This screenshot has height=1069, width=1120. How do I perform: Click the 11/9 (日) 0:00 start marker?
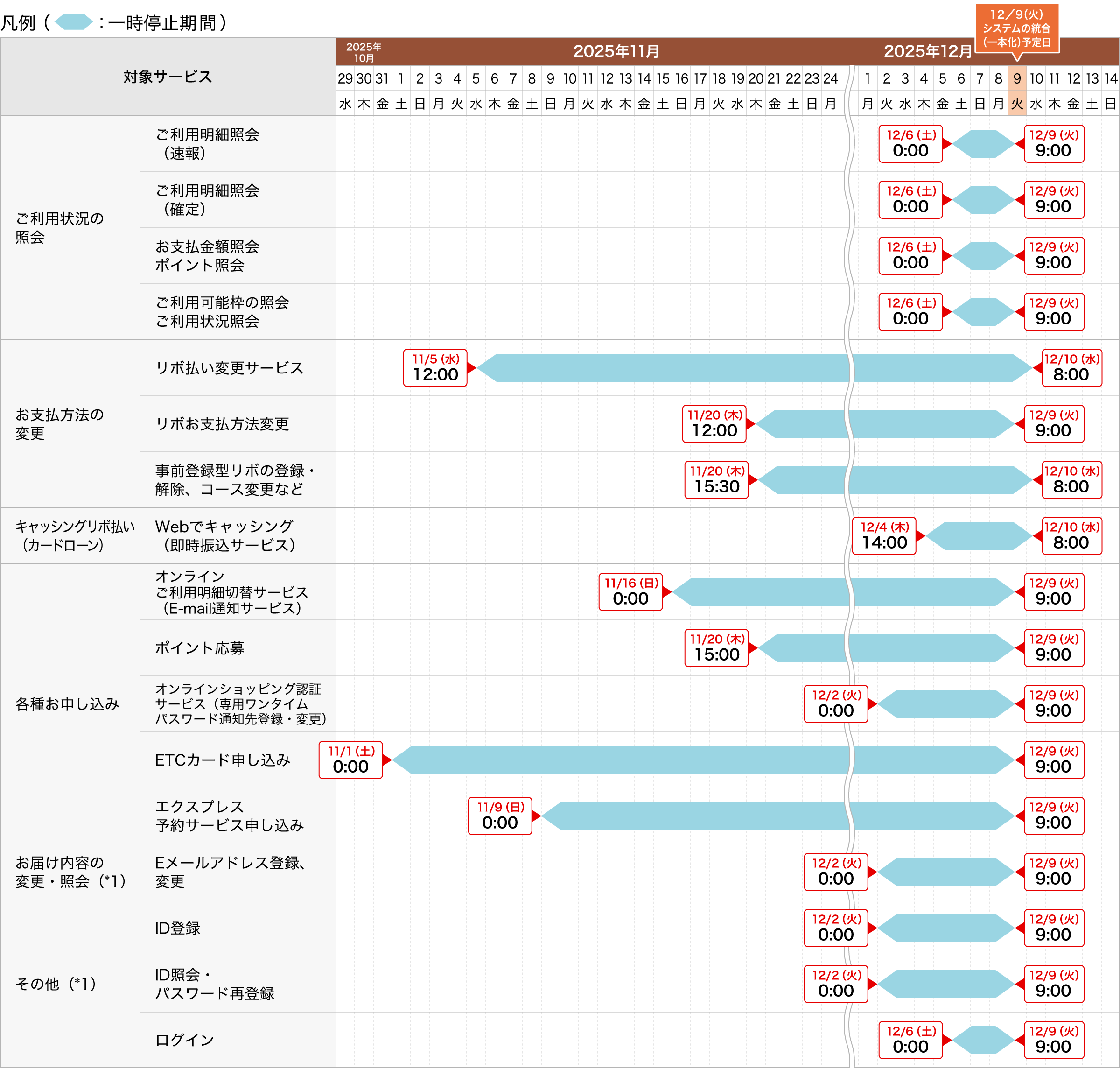click(500, 816)
